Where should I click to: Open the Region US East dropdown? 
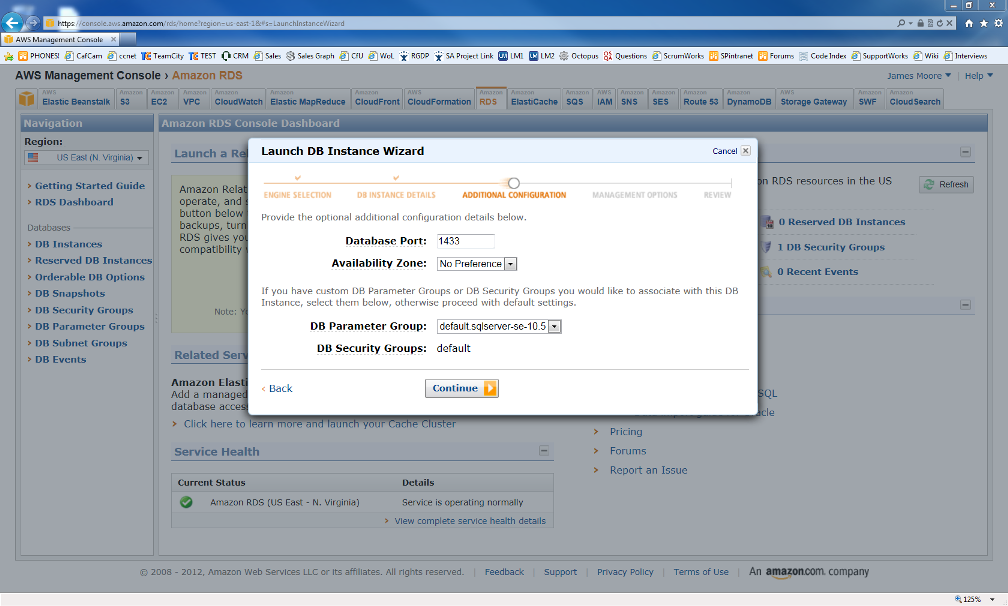point(86,157)
